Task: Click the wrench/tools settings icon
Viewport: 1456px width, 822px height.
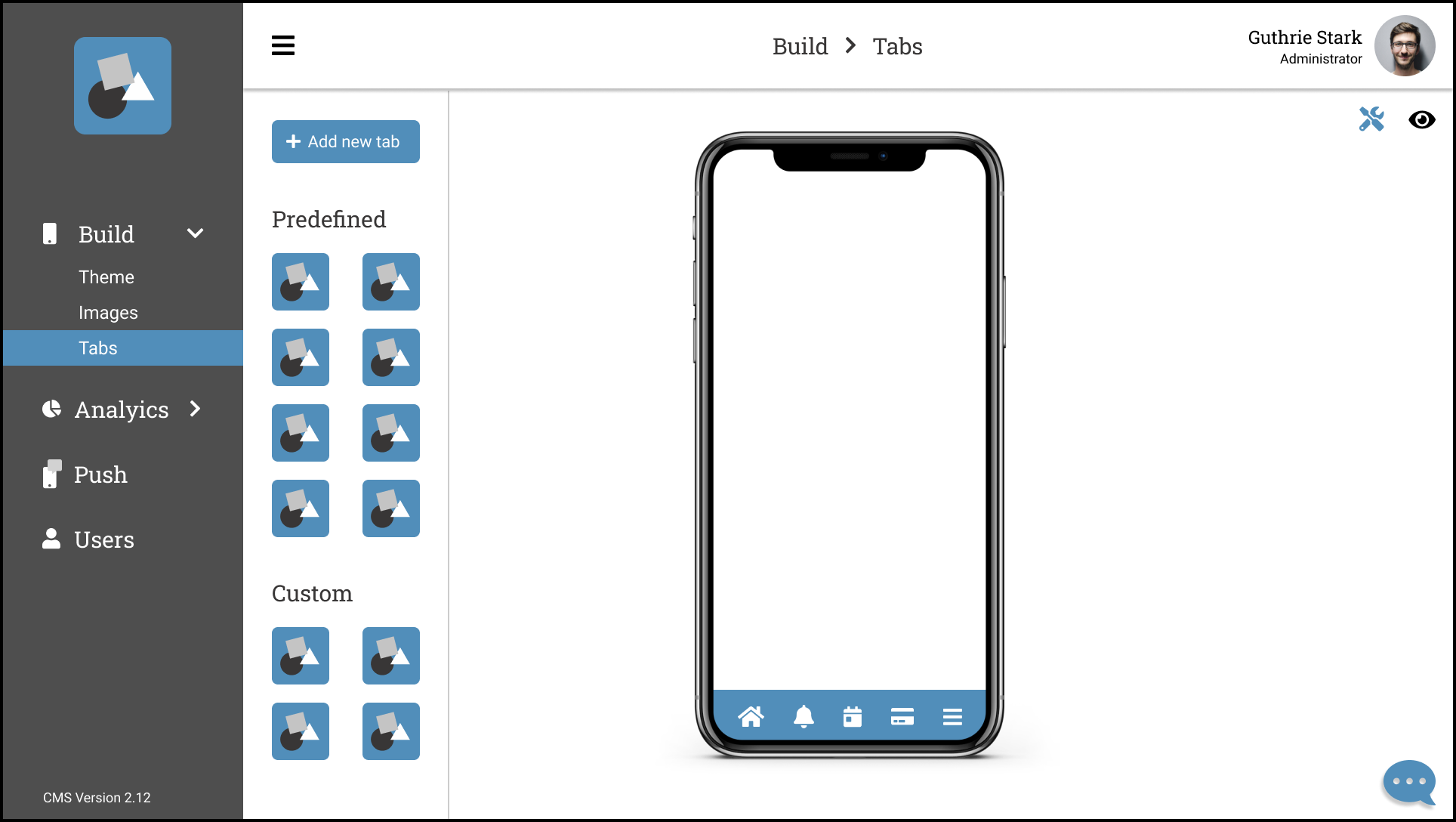Action: [x=1371, y=119]
